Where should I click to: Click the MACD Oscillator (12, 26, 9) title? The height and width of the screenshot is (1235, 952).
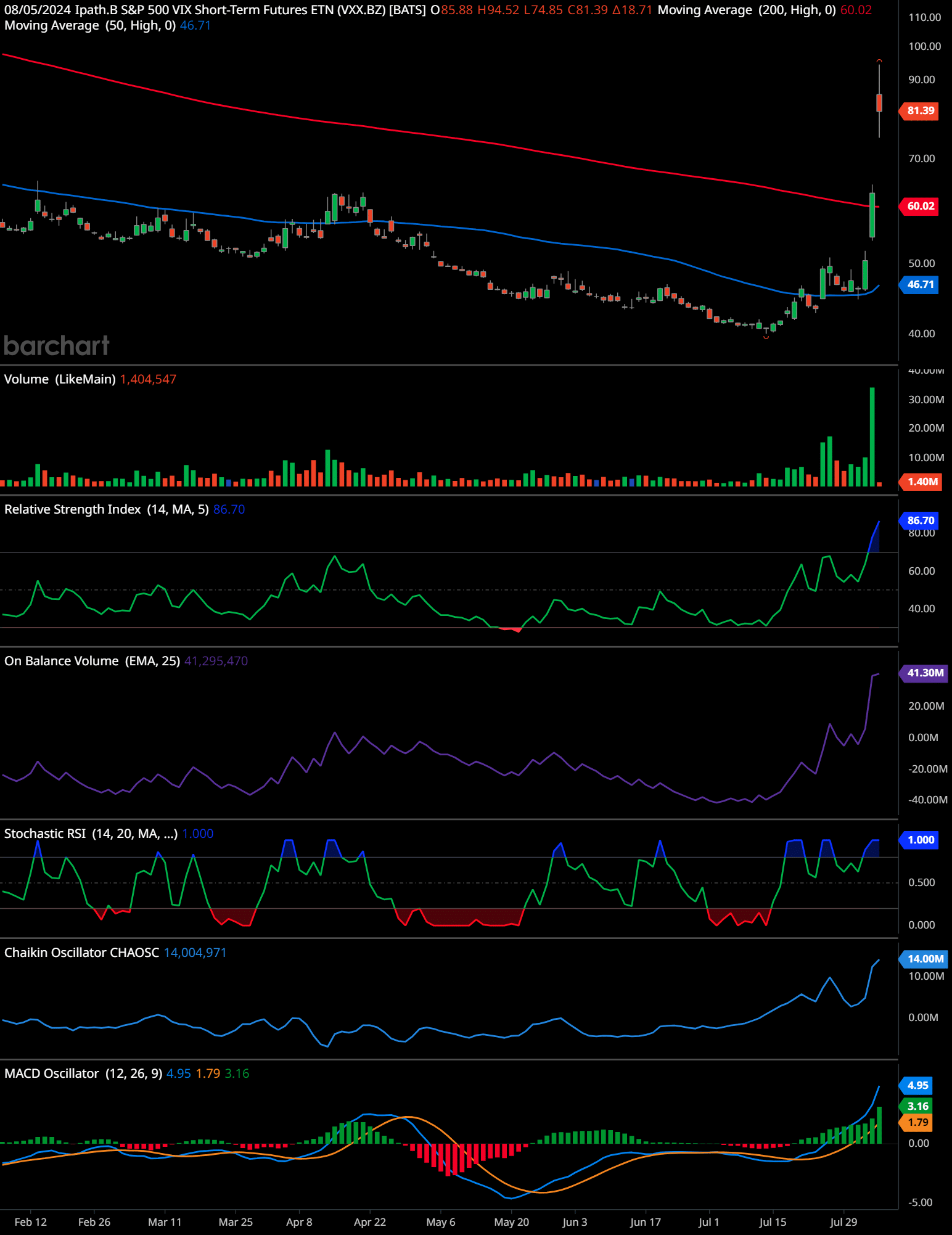[83, 1073]
